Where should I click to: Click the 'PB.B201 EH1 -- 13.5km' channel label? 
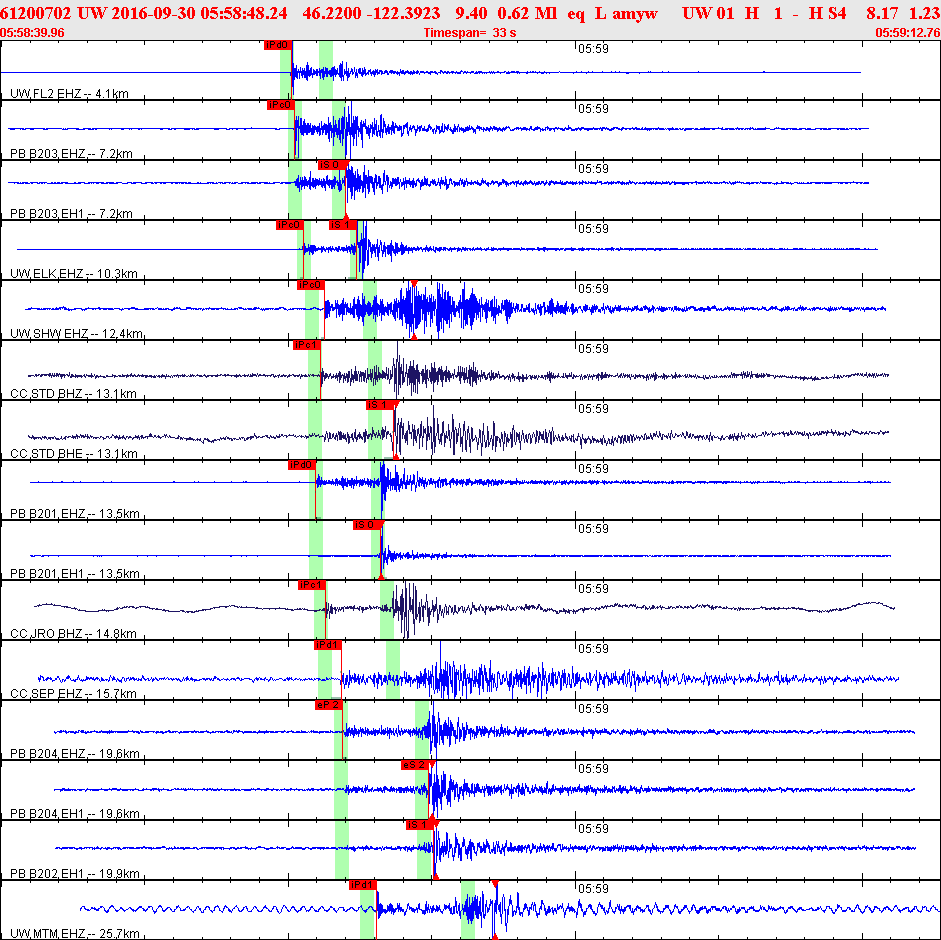[x=74, y=574]
